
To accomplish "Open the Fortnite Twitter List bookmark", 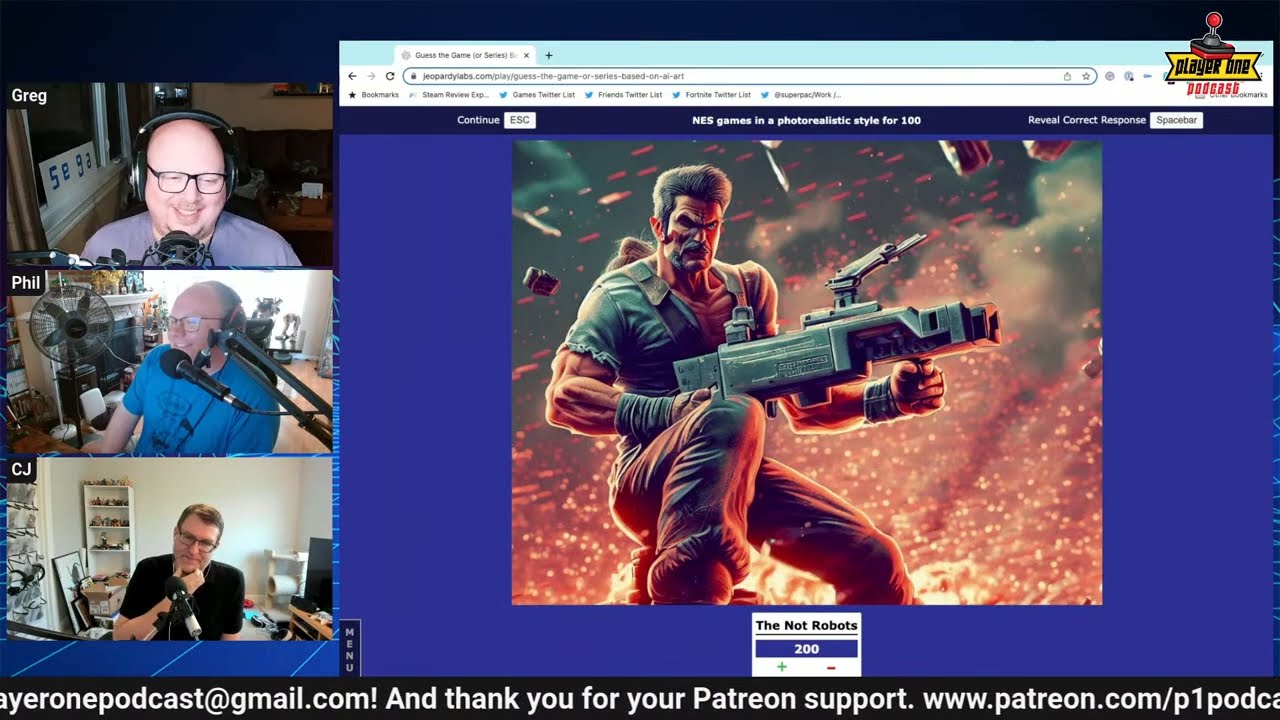I will coord(711,95).
